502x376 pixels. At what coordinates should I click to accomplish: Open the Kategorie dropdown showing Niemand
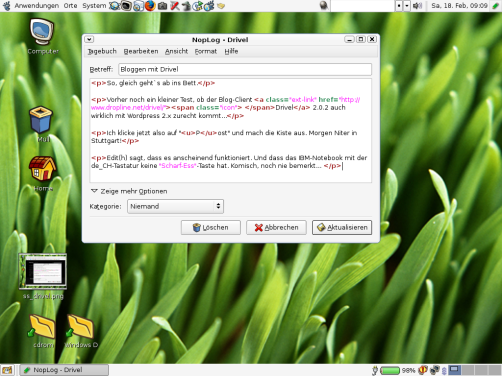click(175, 206)
